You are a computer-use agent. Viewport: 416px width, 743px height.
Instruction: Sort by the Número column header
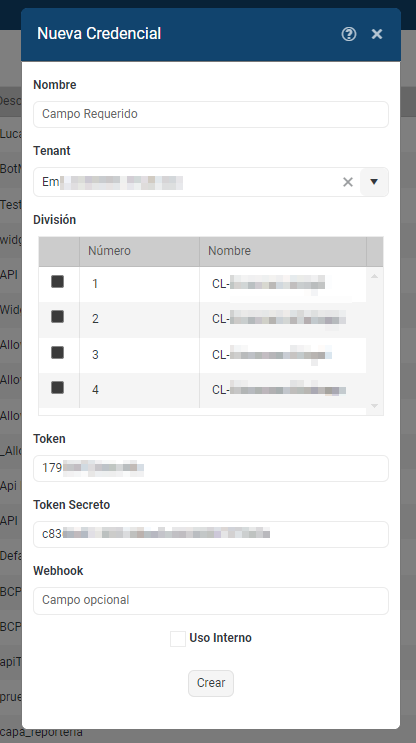click(139, 251)
